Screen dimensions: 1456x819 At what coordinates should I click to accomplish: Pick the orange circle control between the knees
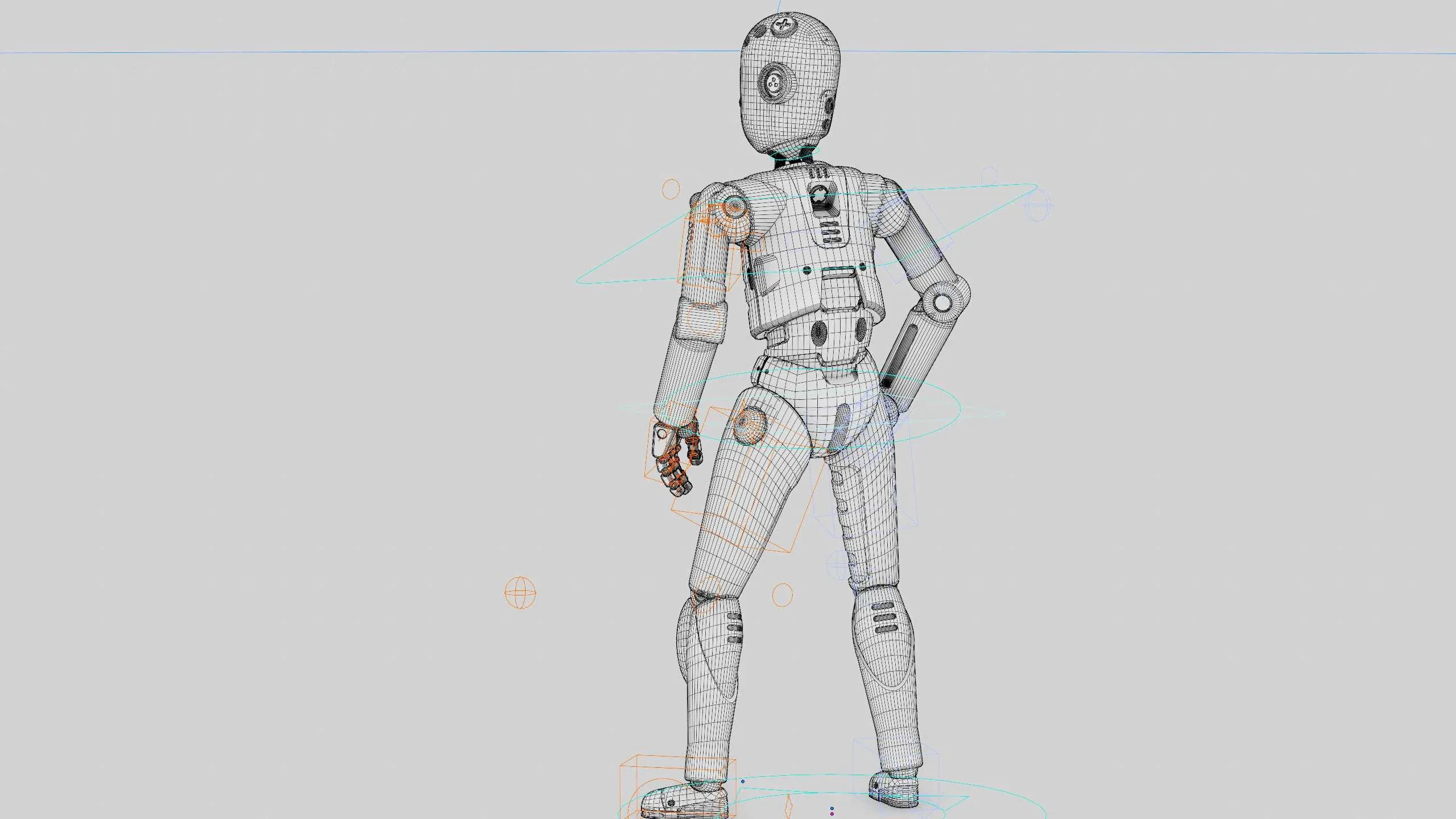(782, 595)
